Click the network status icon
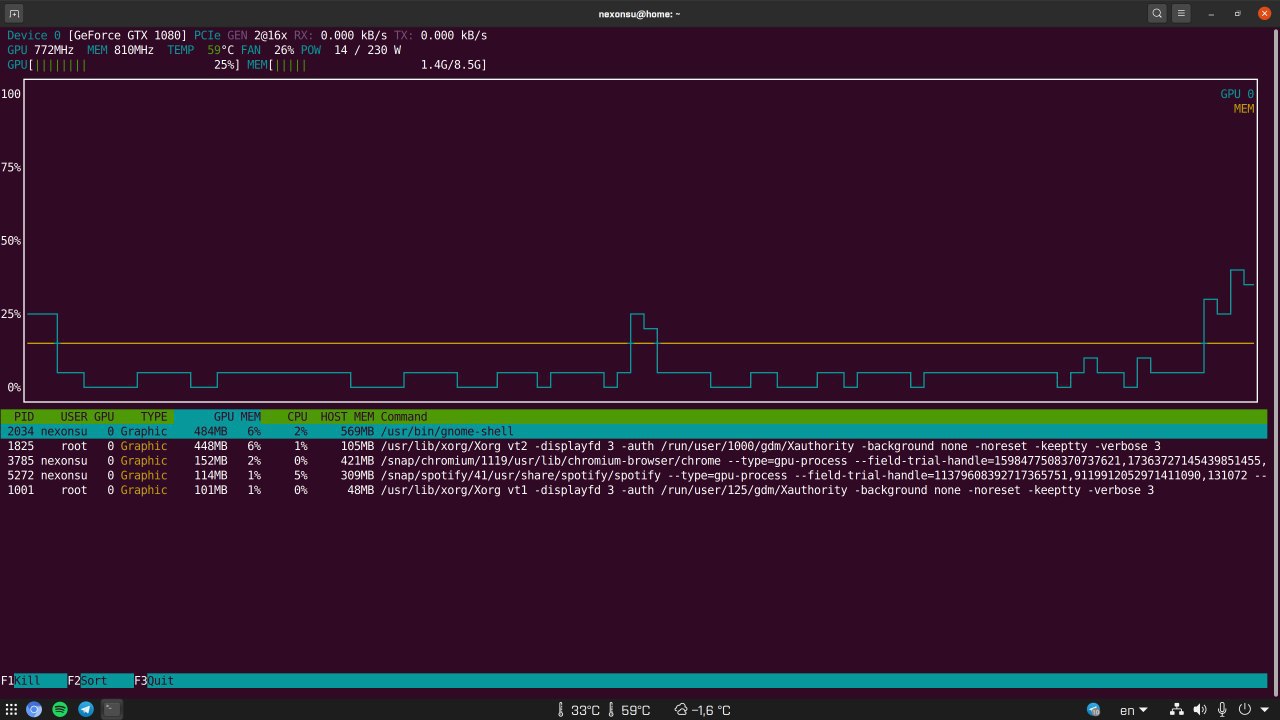 tap(1177, 710)
